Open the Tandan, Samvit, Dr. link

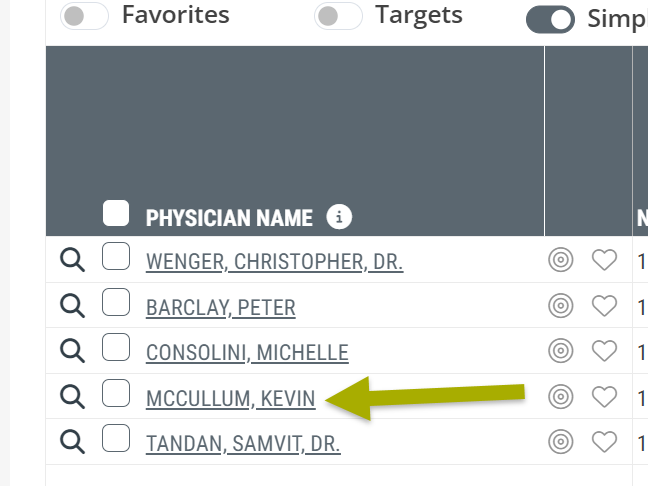point(243,444)
